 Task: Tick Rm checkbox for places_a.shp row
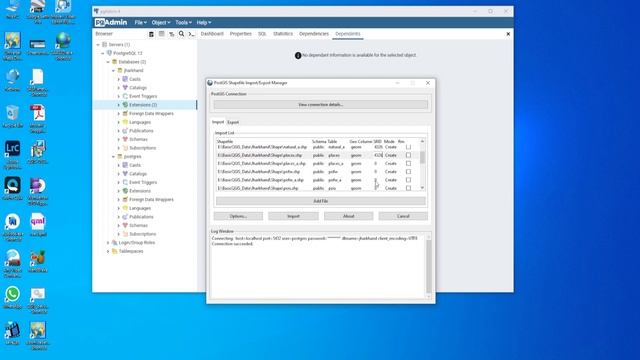coord(408,163)
